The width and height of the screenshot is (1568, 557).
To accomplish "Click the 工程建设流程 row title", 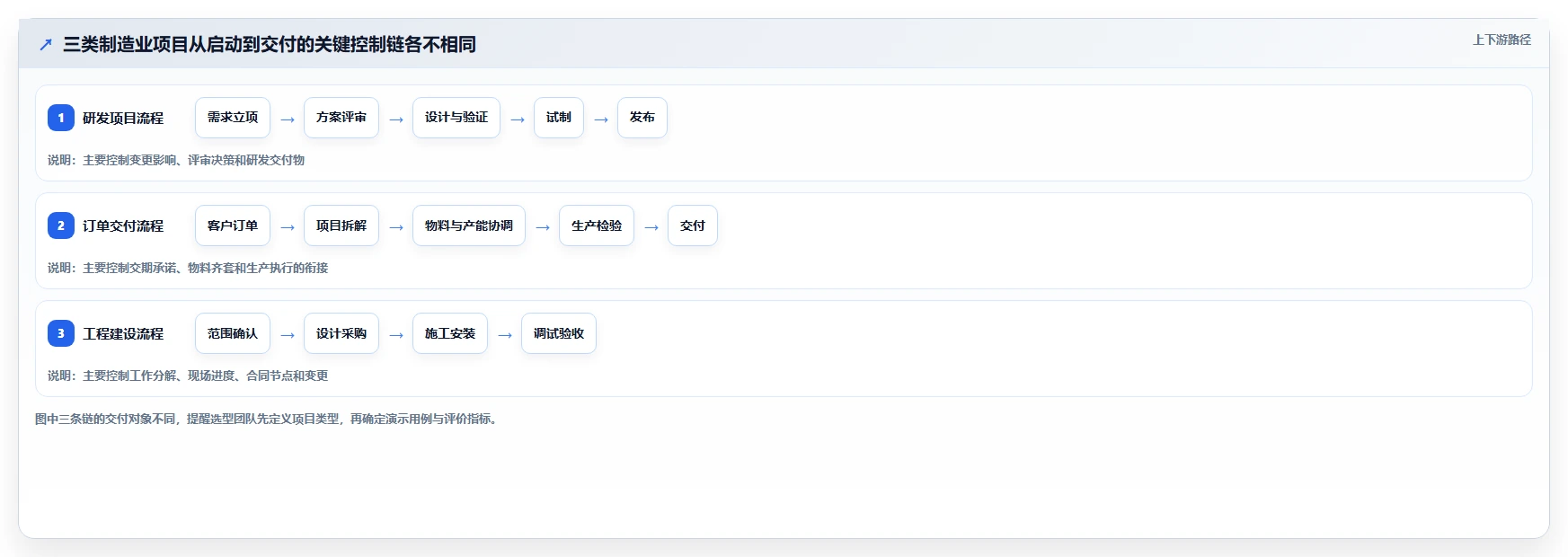I will [x=123, y=333].
